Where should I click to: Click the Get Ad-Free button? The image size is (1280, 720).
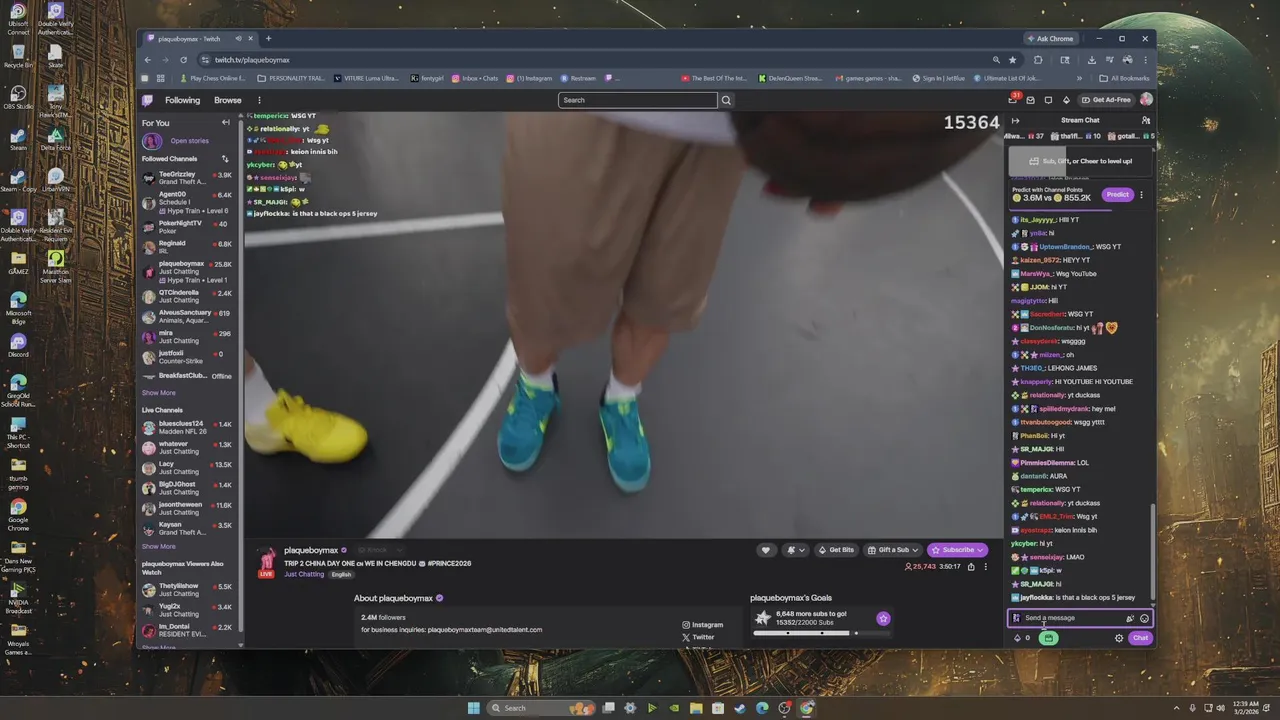point(1106,100)
